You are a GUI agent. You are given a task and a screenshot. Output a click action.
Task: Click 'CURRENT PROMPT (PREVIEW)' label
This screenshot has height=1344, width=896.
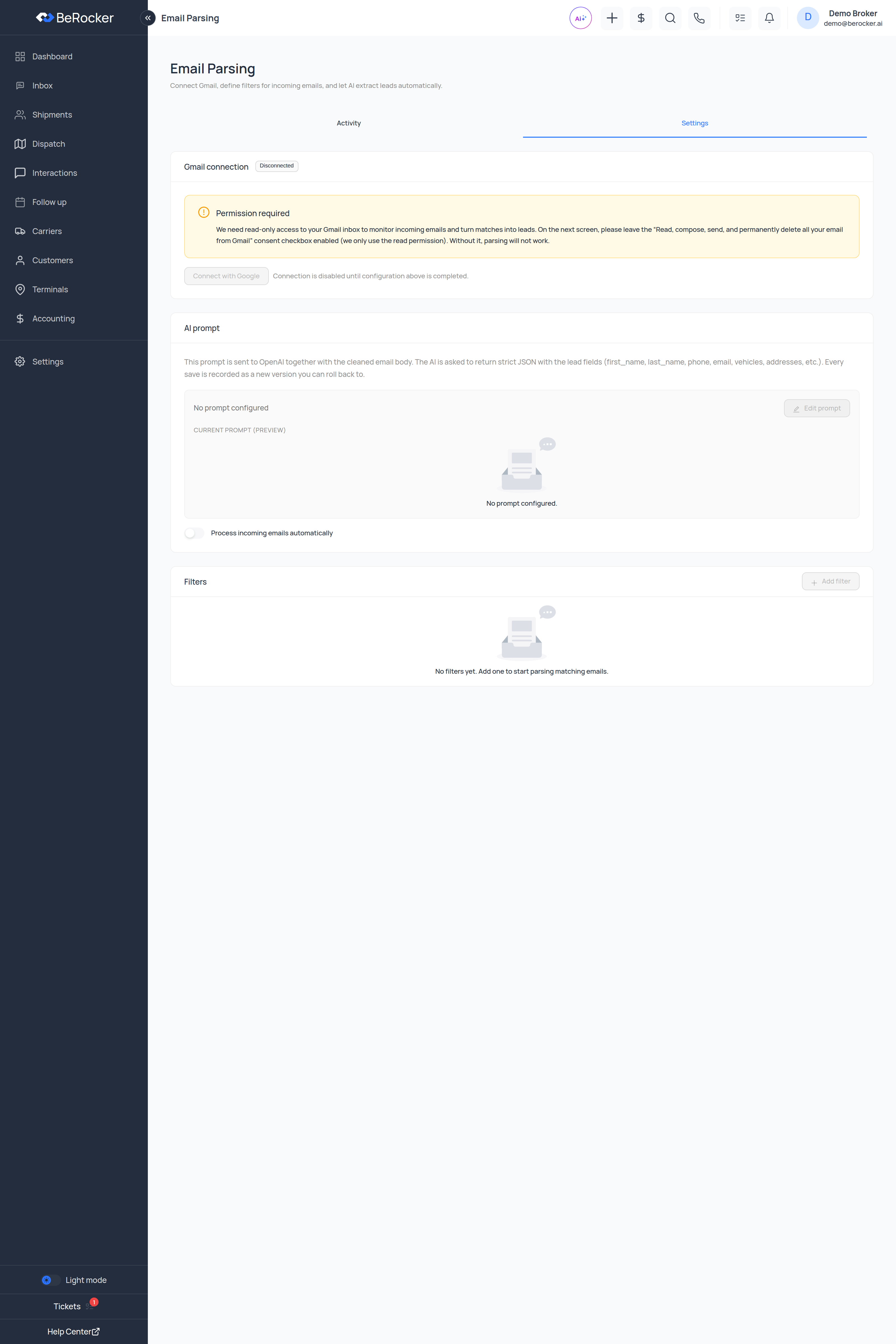tap(239, 430)
